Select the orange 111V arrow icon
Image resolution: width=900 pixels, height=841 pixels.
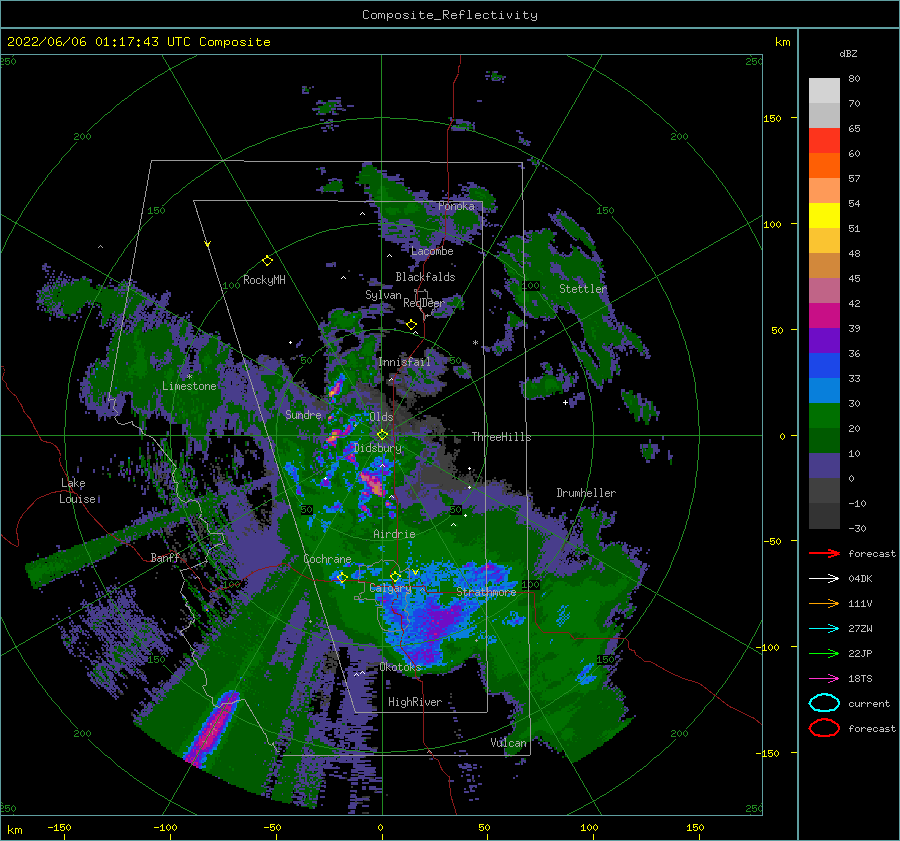pos(824,603)
